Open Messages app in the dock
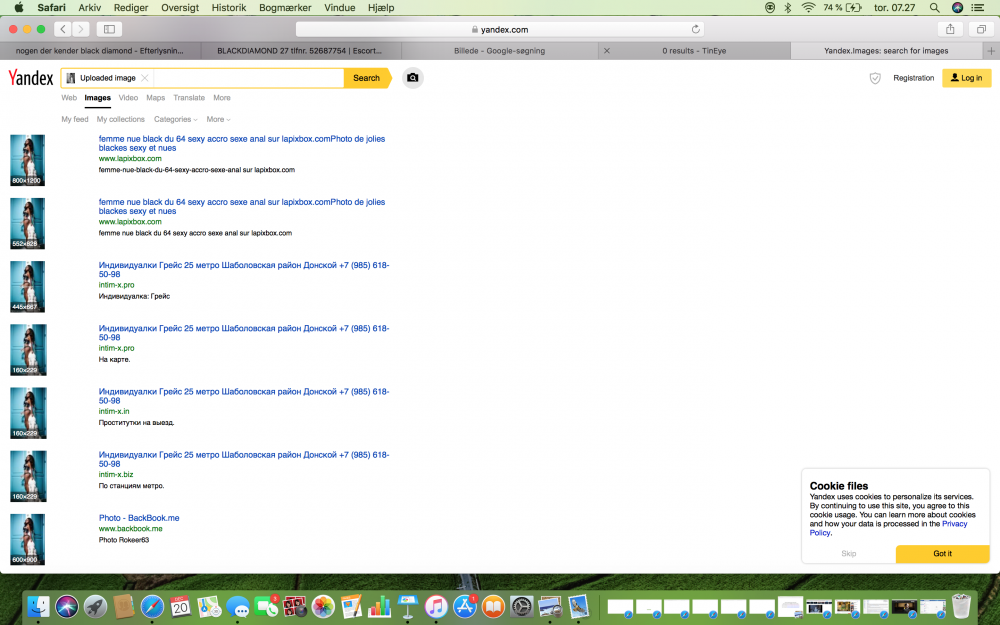 pos(237,607)
